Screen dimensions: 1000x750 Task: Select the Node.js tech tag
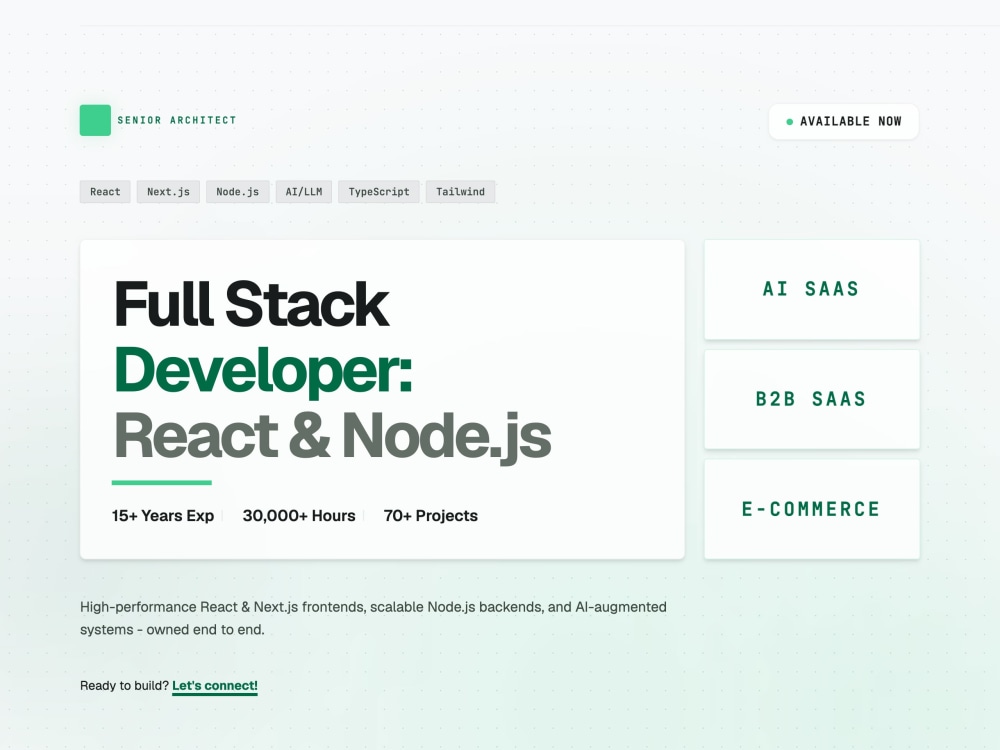pyautogui.click(x=237, y=191)
